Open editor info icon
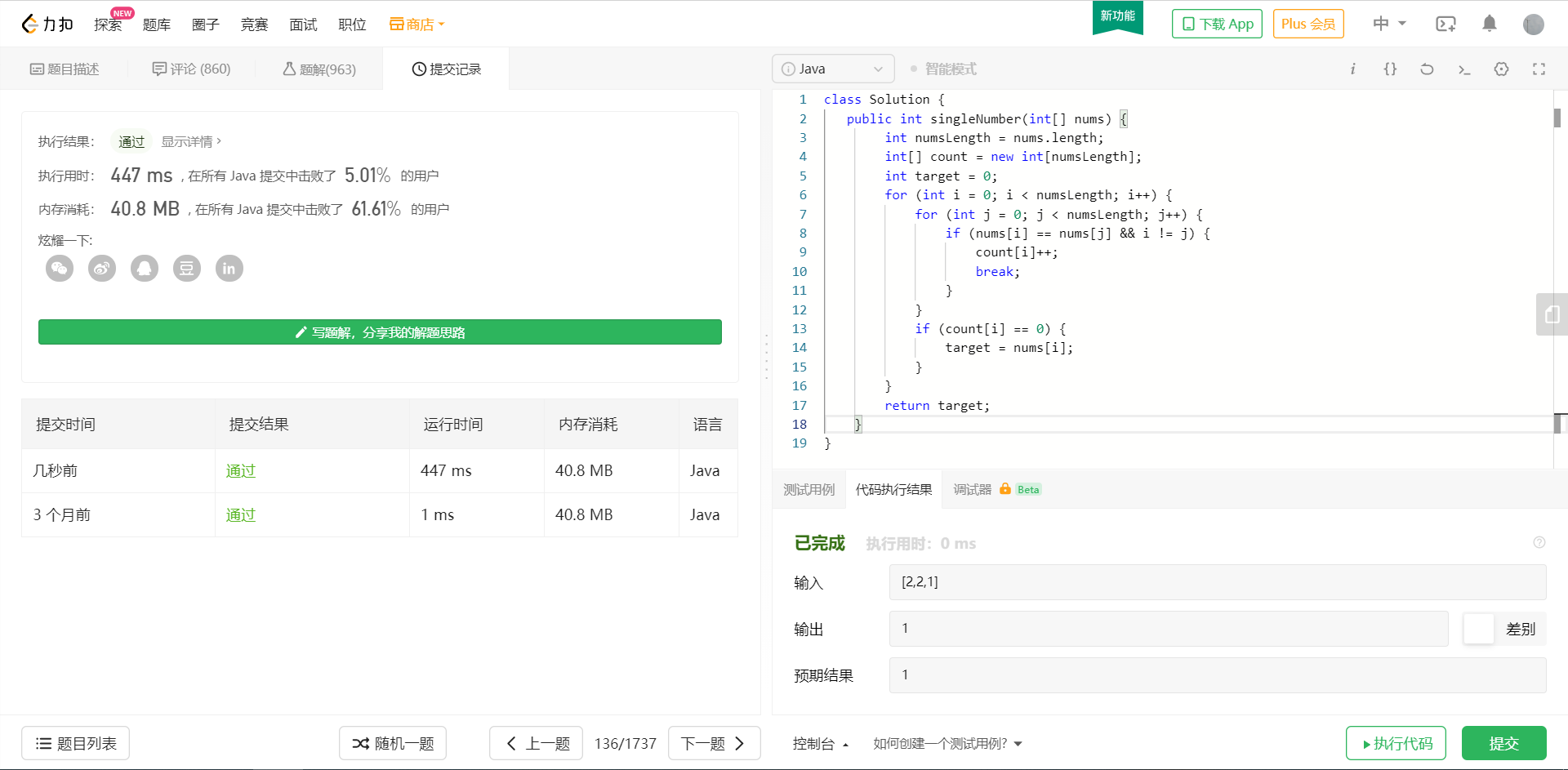 (1352, 69)
